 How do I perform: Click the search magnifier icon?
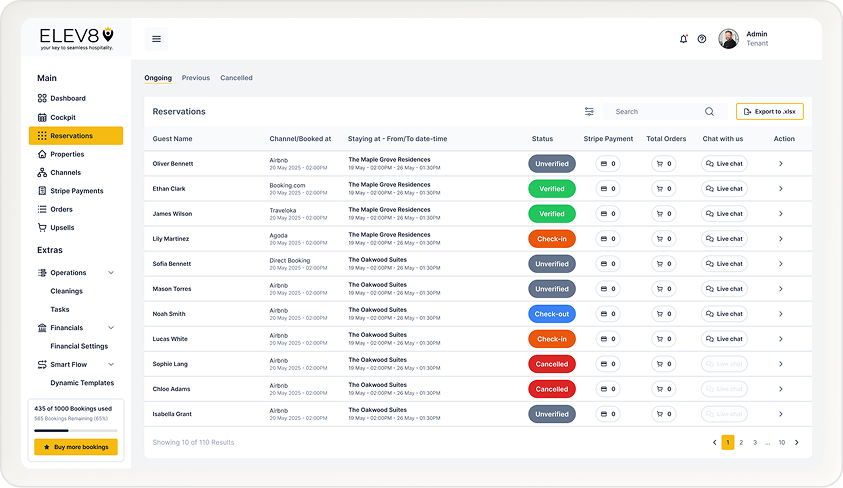click(710, 112)
